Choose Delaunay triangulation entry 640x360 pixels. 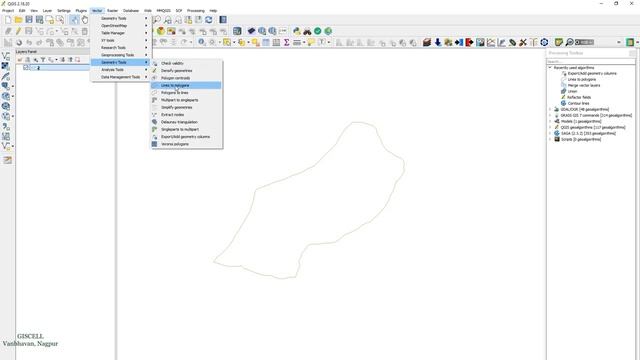tap(186, 122)
